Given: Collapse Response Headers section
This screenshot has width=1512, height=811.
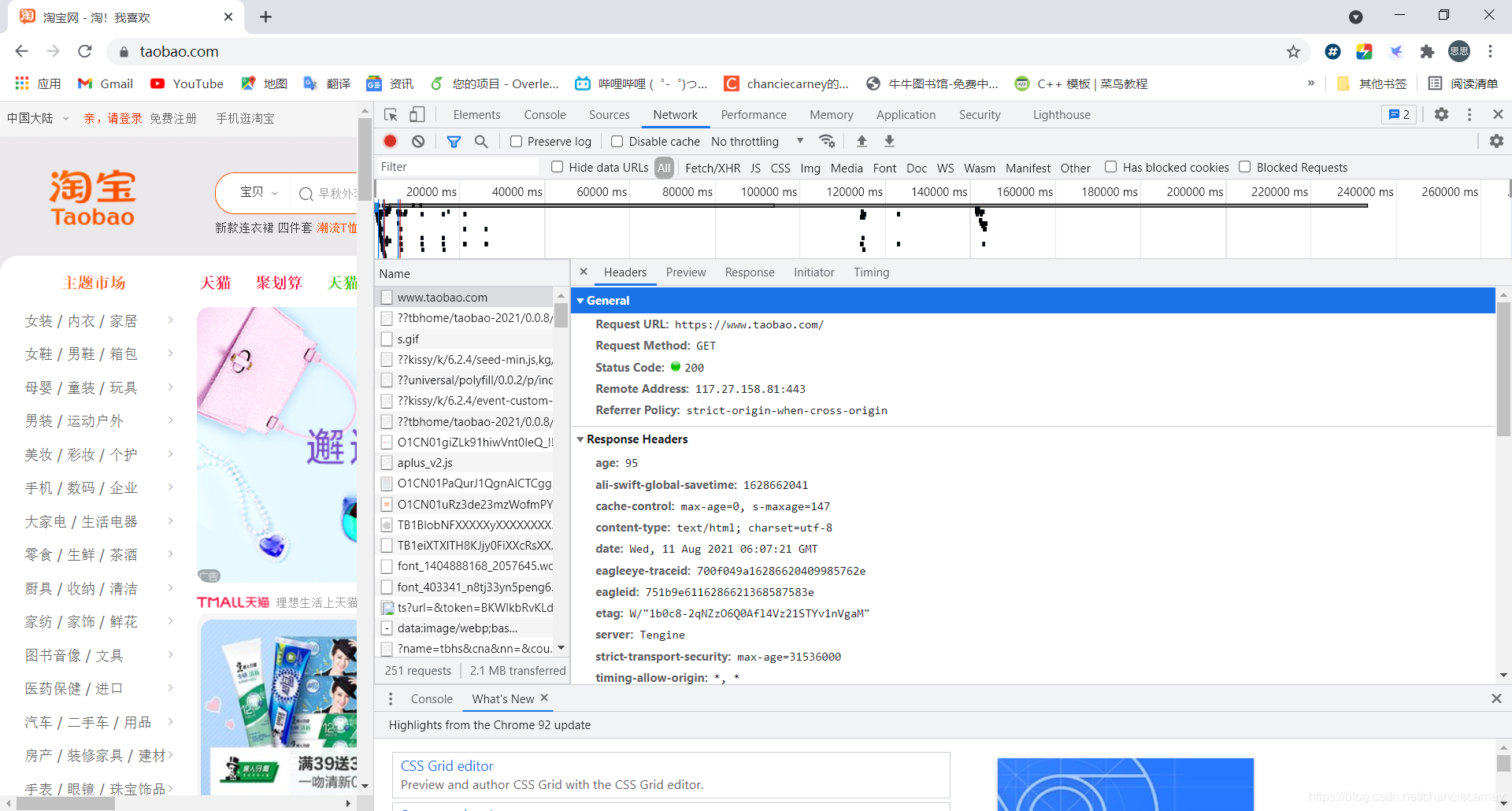Looking at the screenshot, I should click(x=580, y=439).
